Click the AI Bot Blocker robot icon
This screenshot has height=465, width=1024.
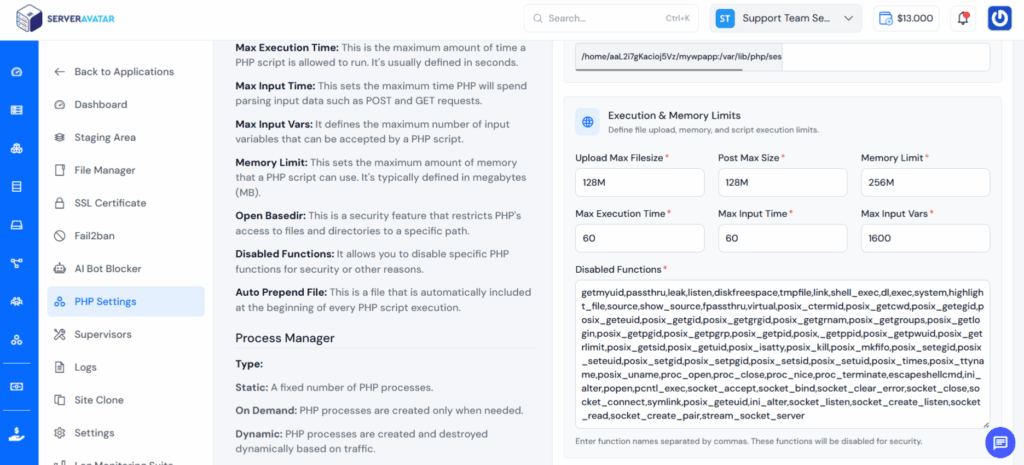pyautogui.click(x=60, y=268)
